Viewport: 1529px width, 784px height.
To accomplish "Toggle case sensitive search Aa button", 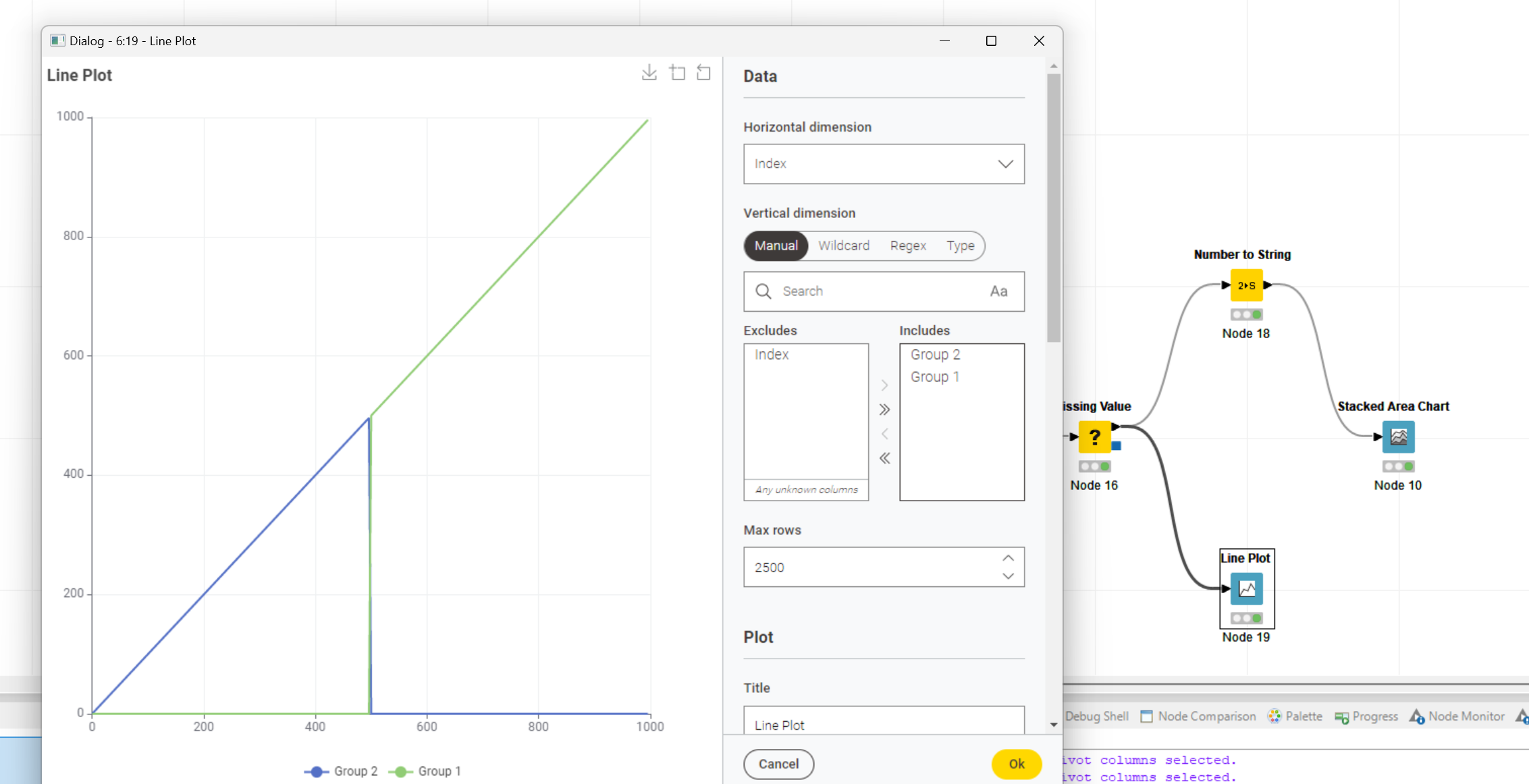I will (998, 291).
